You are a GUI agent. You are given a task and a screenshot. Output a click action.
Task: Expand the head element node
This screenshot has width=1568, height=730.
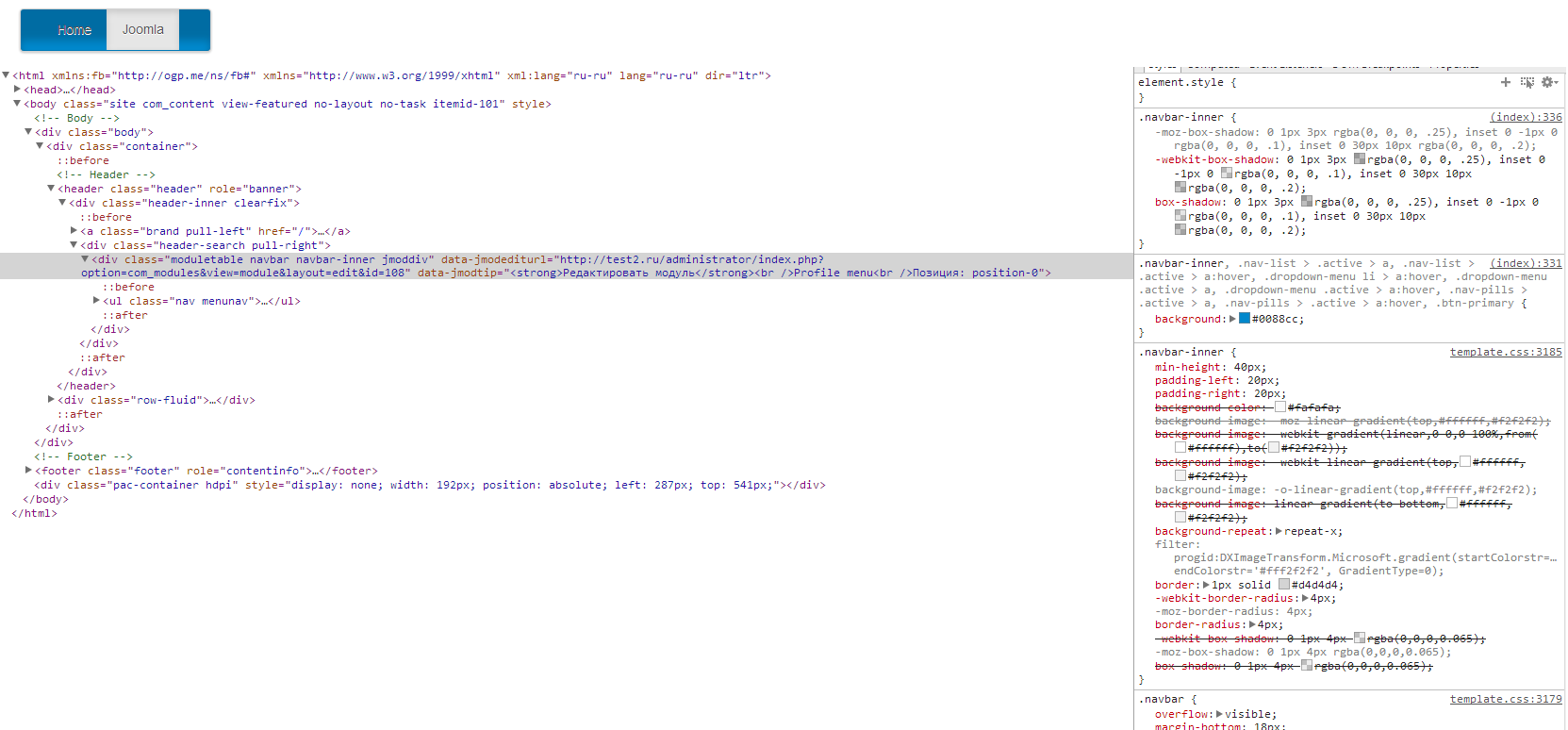coord(17,90)
